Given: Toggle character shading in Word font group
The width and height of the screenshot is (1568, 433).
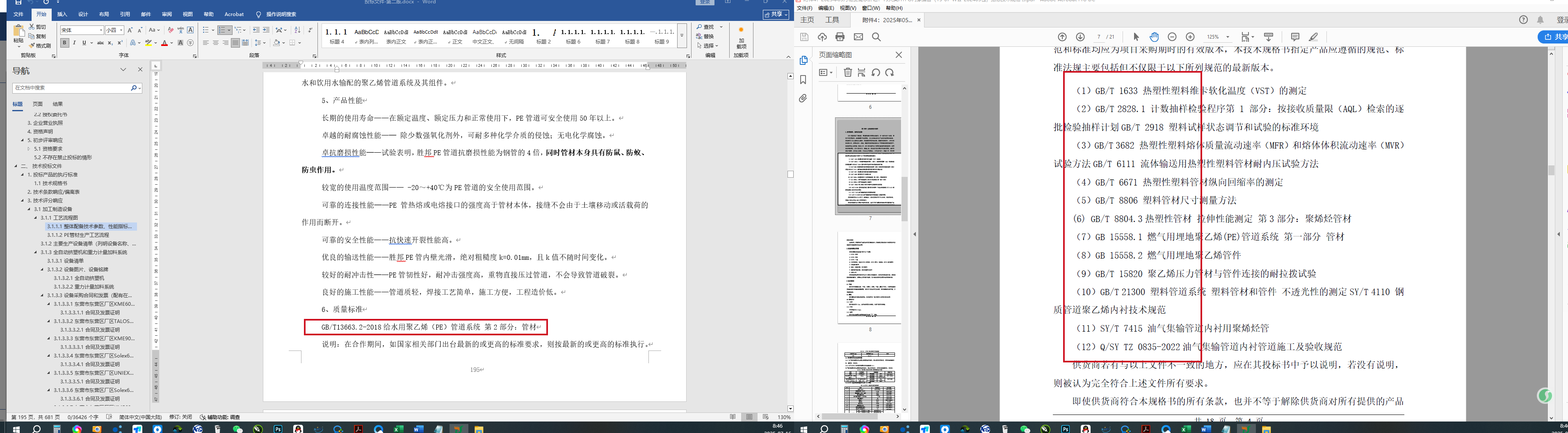Looking at the screenshot, I should (180, 43).
